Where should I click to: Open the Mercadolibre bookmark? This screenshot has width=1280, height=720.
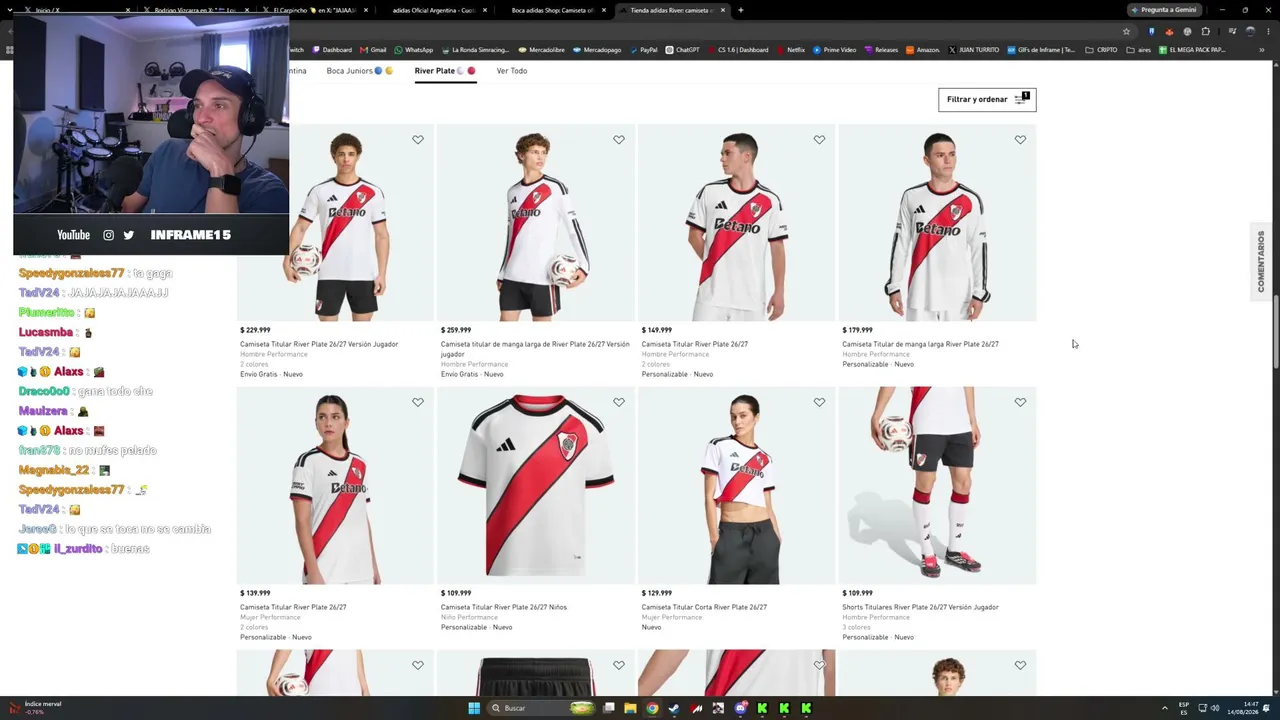(541, 50)
